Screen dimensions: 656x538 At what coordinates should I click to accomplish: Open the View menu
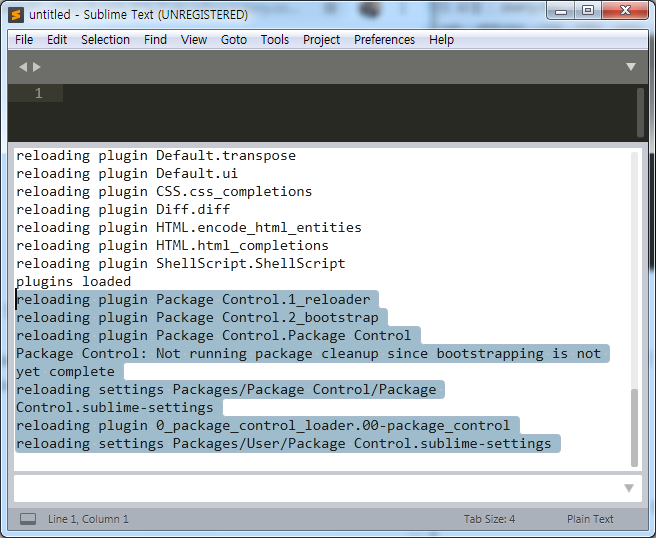click(194, 40)
